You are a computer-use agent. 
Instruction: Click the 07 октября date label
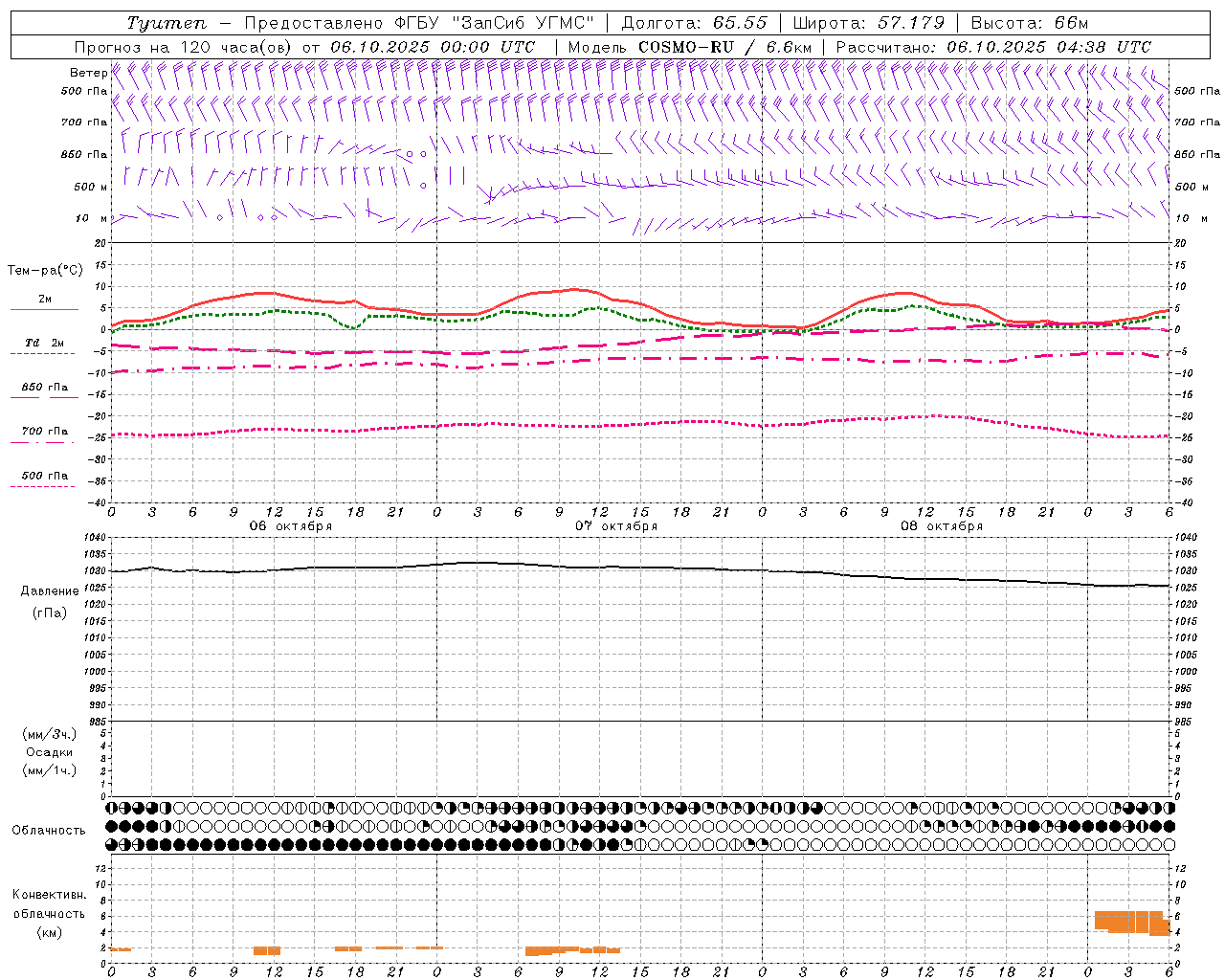pos(616,526)
